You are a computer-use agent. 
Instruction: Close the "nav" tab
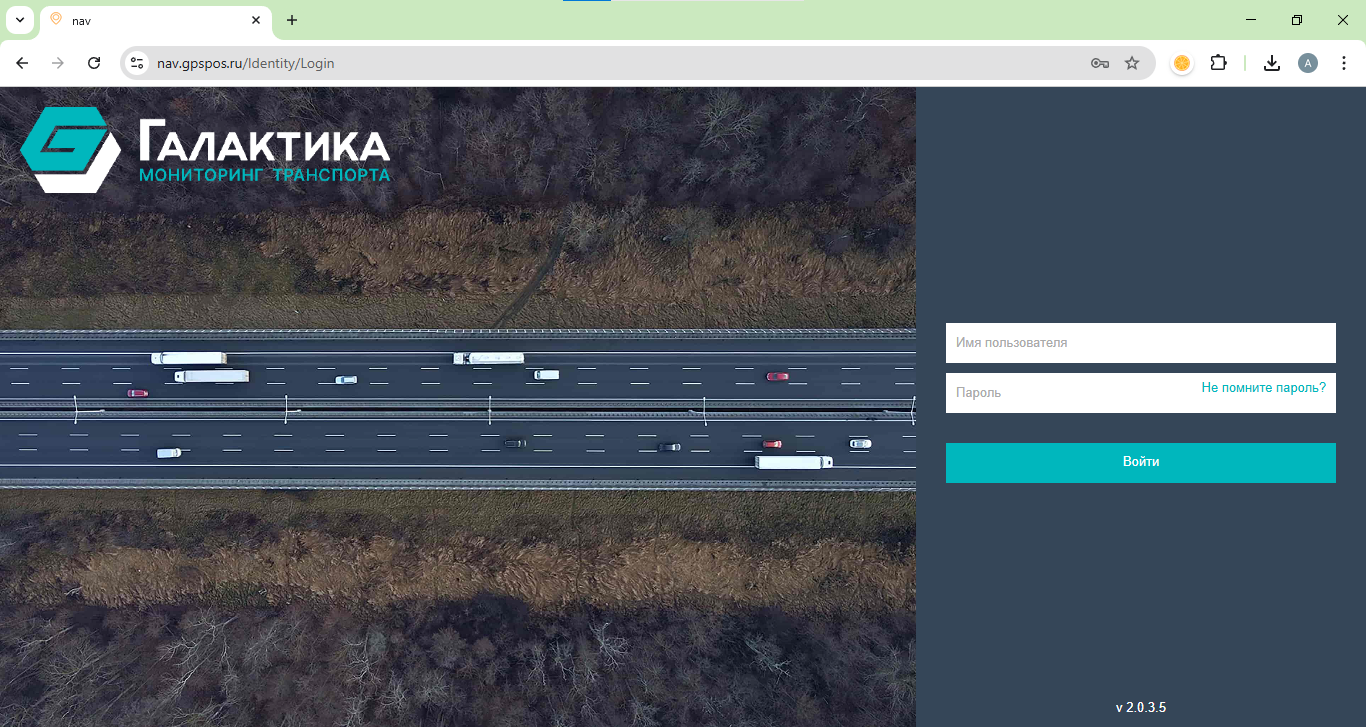click(x=256, y=20)
